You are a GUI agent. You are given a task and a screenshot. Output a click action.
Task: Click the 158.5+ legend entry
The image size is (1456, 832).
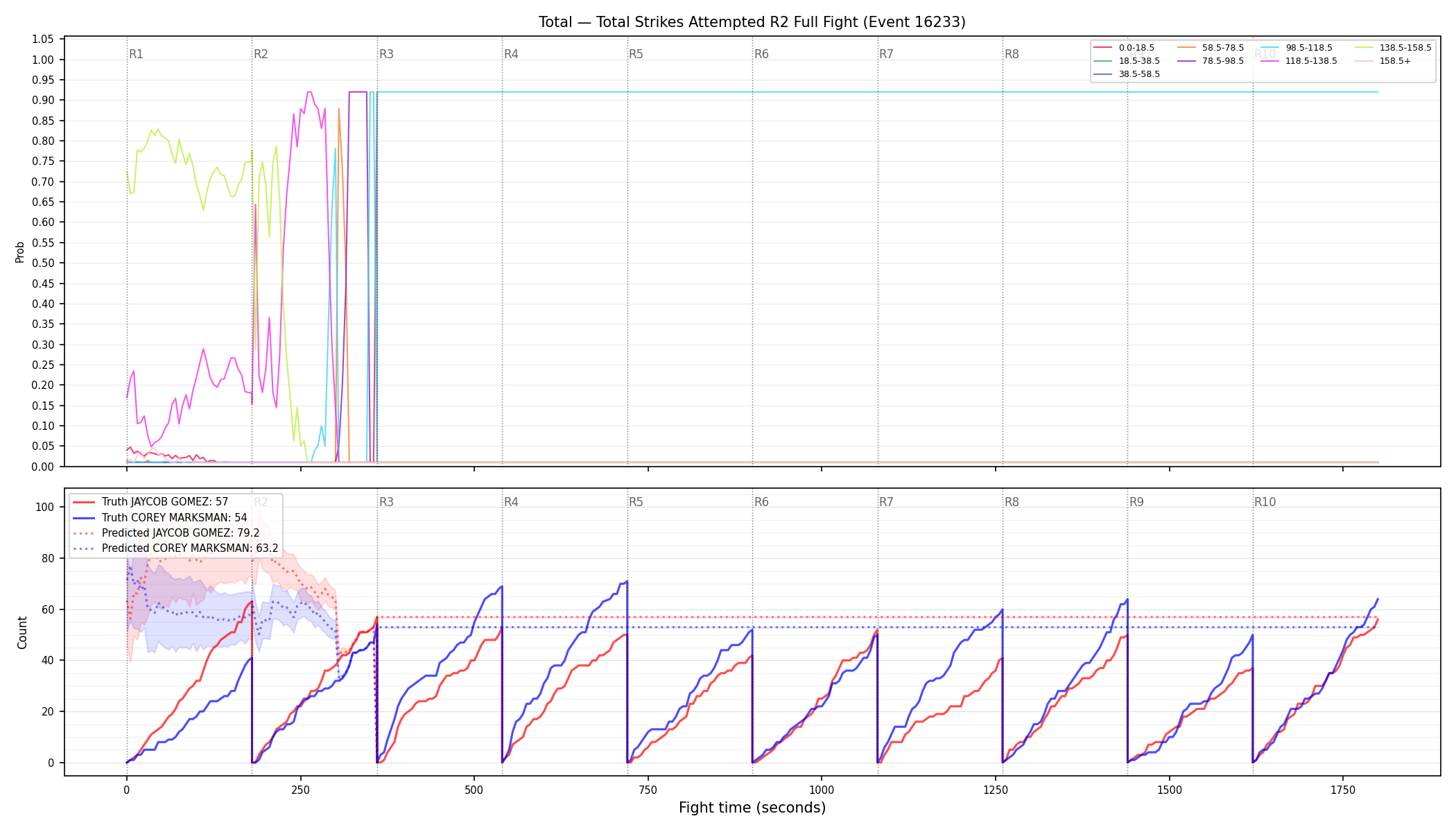point(1383,61)
